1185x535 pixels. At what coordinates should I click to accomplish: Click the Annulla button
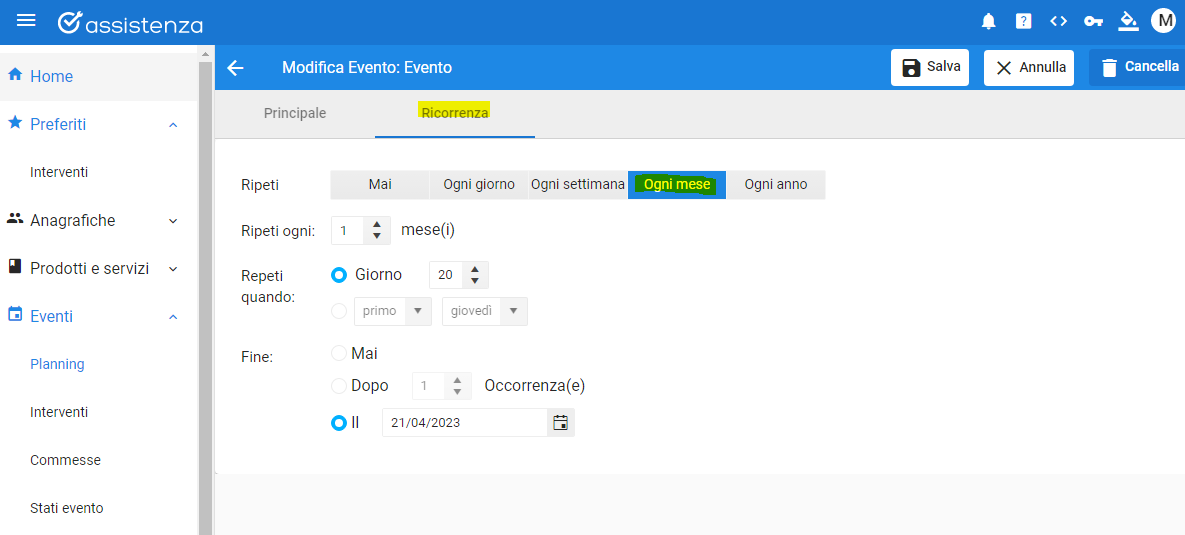point(1029,67)
